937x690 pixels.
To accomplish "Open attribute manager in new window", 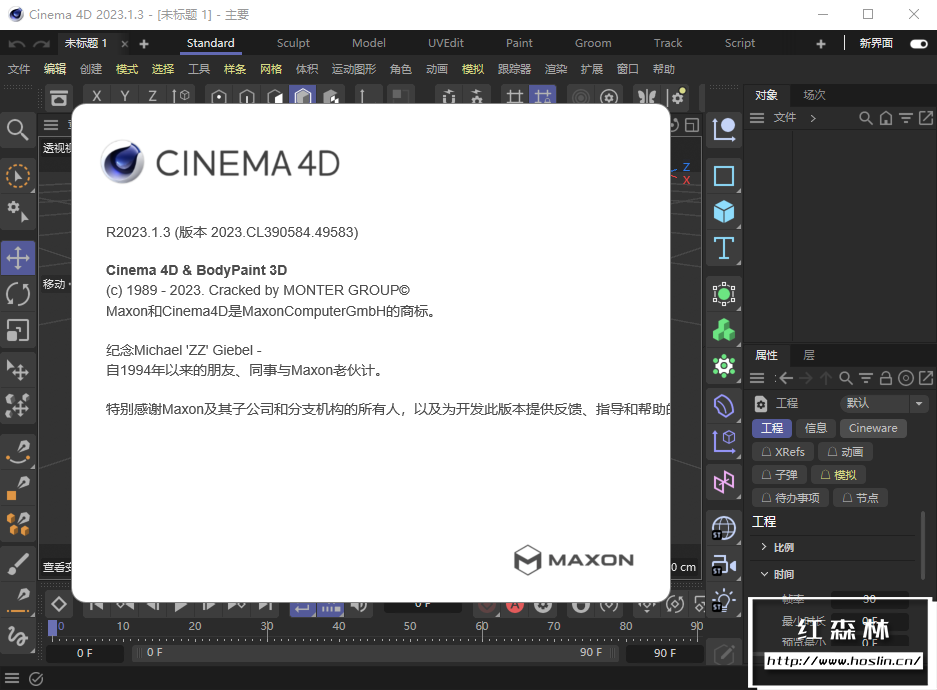I will [926, 378].
